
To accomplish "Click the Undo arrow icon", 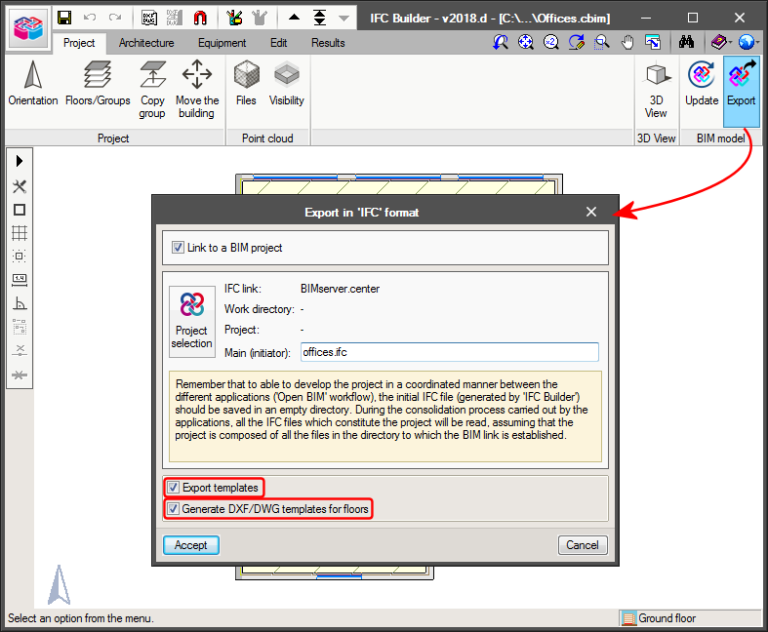I will (x=90, y=18).
